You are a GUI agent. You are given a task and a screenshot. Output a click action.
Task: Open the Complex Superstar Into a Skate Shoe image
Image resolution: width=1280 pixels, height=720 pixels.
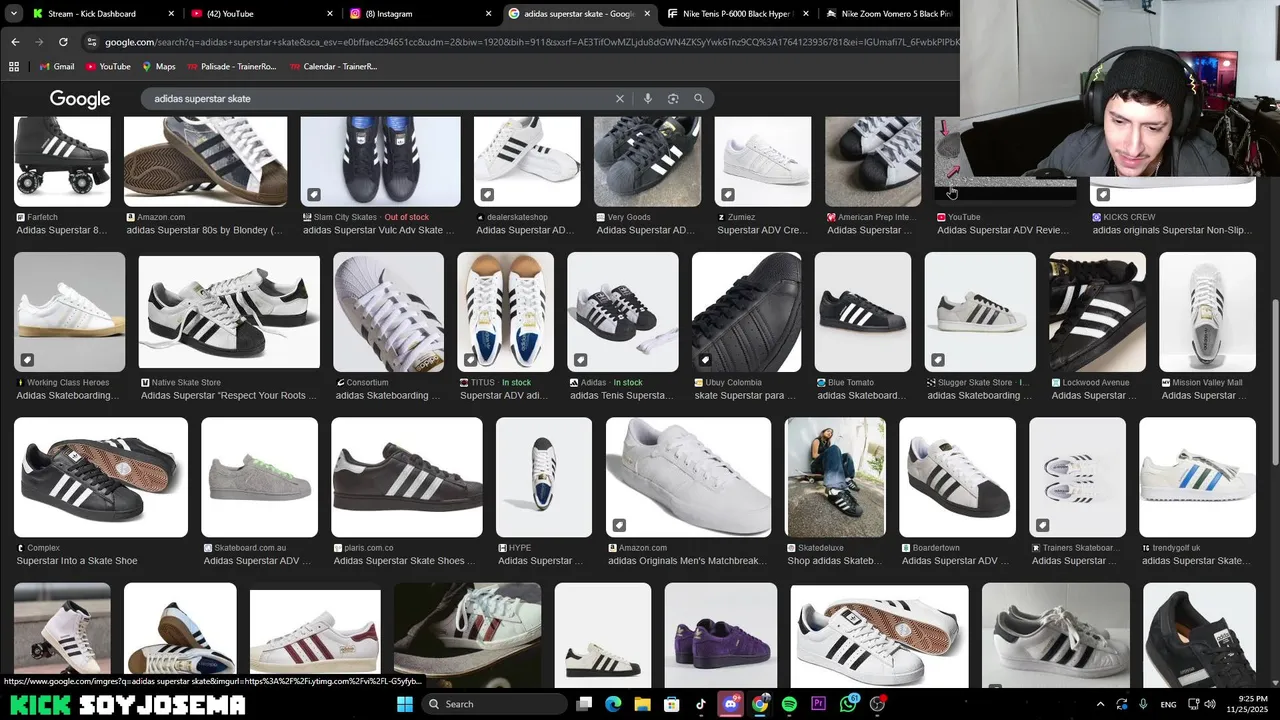[x=101, y=477]
